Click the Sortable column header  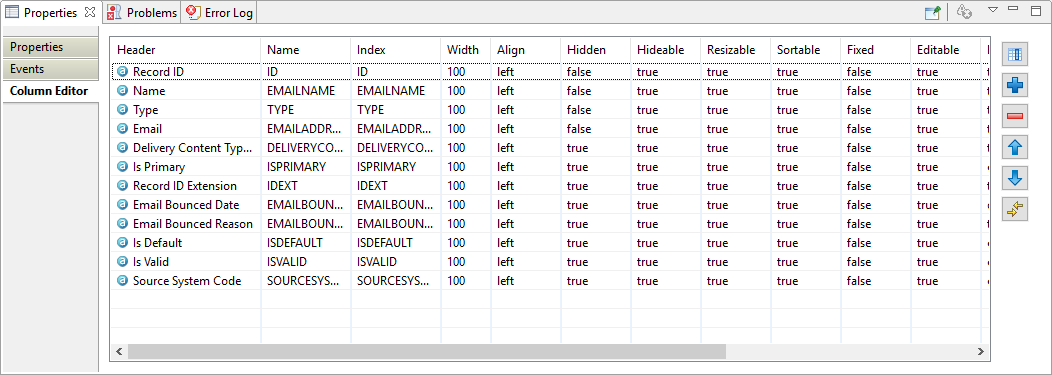click(798, 50)
